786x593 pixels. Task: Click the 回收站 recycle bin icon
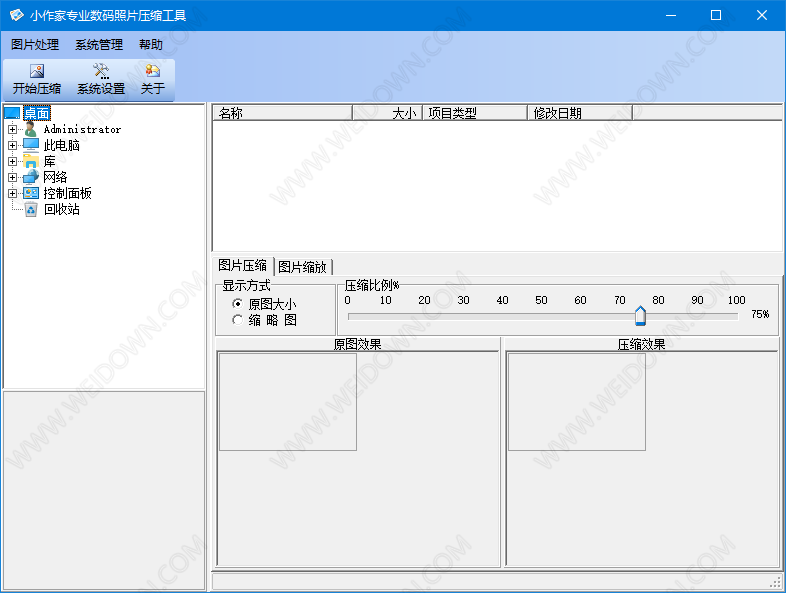coord(31,209)
